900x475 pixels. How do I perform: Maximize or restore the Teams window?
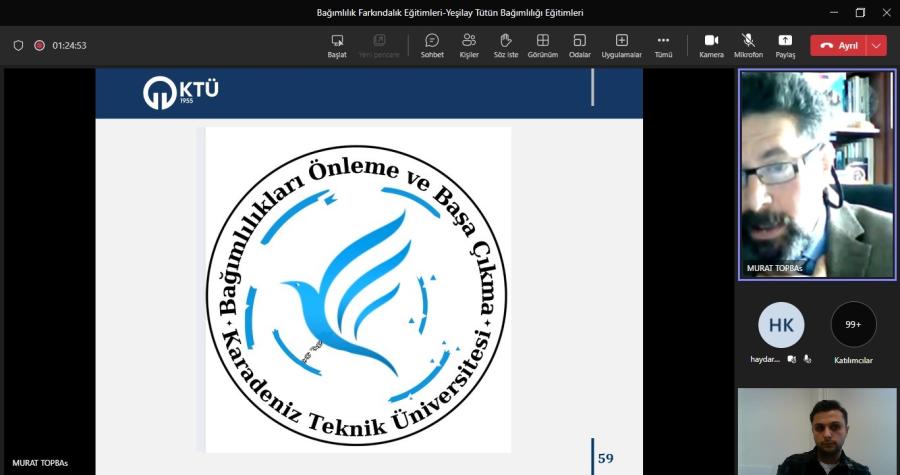point(860,13)
